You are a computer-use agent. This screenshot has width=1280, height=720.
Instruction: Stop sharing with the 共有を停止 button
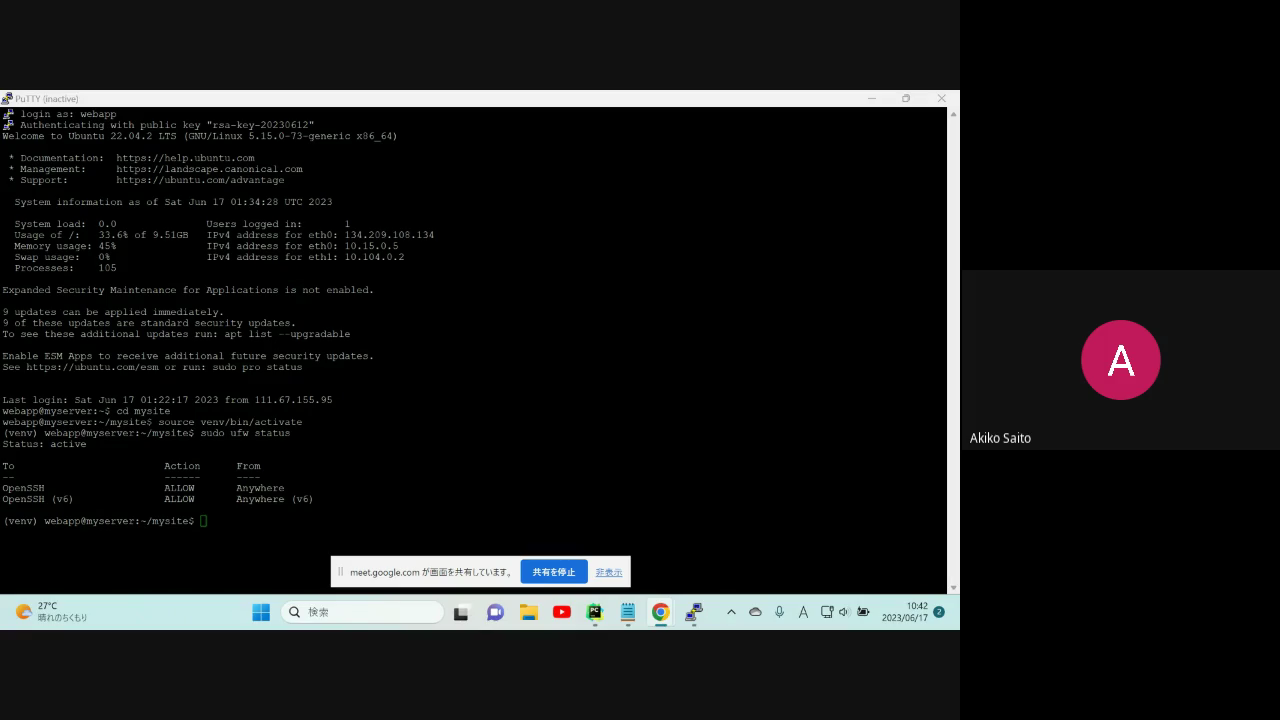[553, 572]
